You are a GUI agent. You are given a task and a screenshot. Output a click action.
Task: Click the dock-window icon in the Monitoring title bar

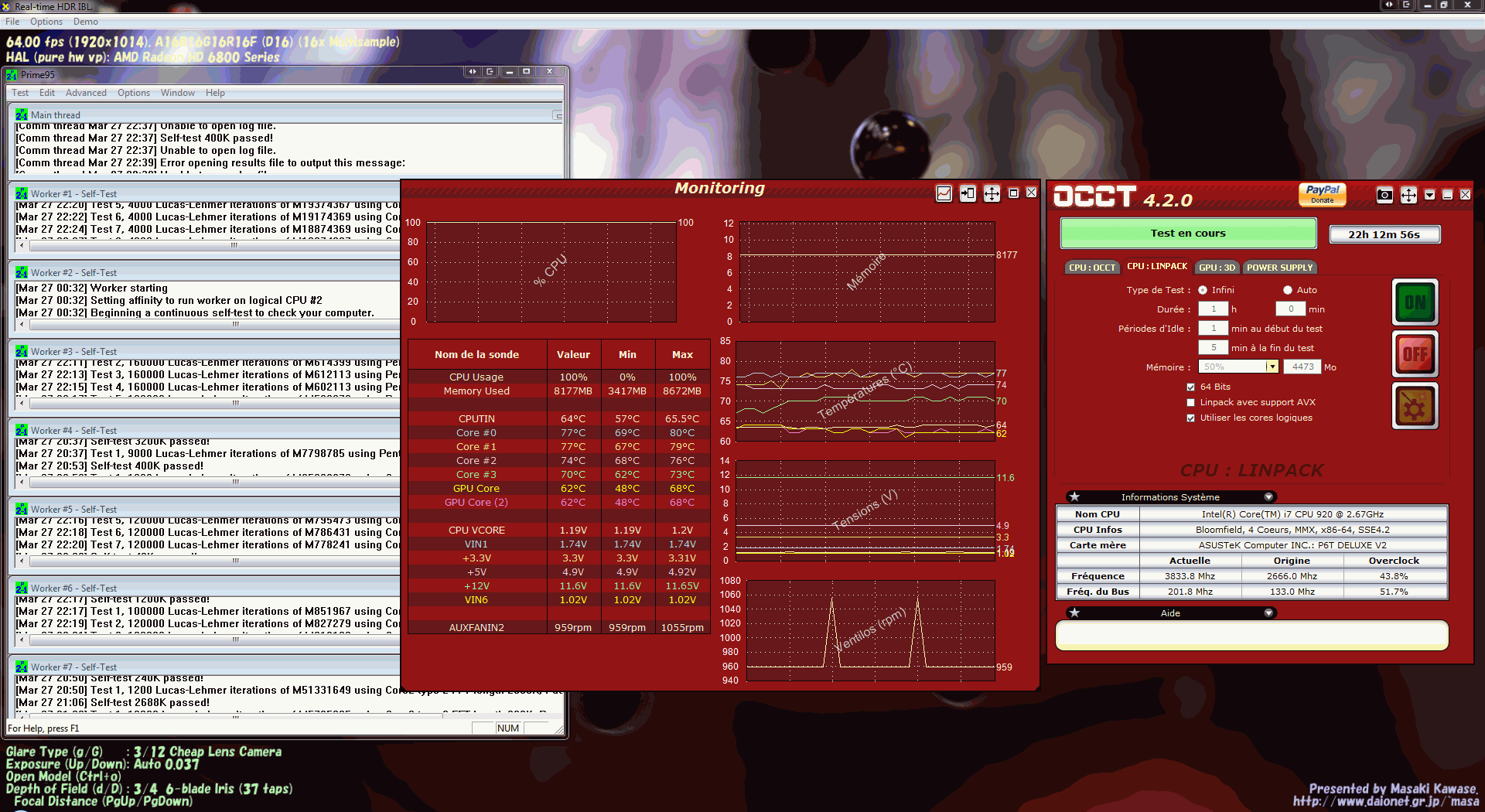968,193
